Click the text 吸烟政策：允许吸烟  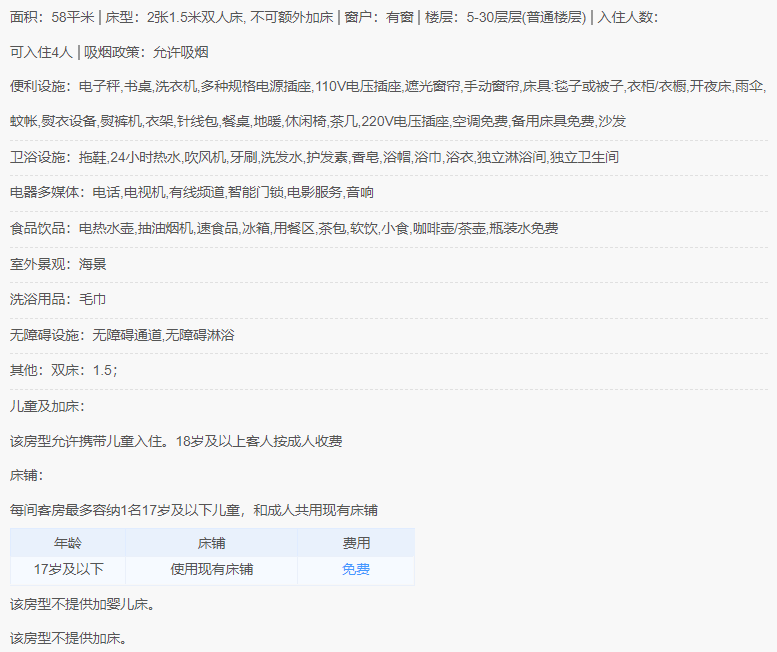146,53
